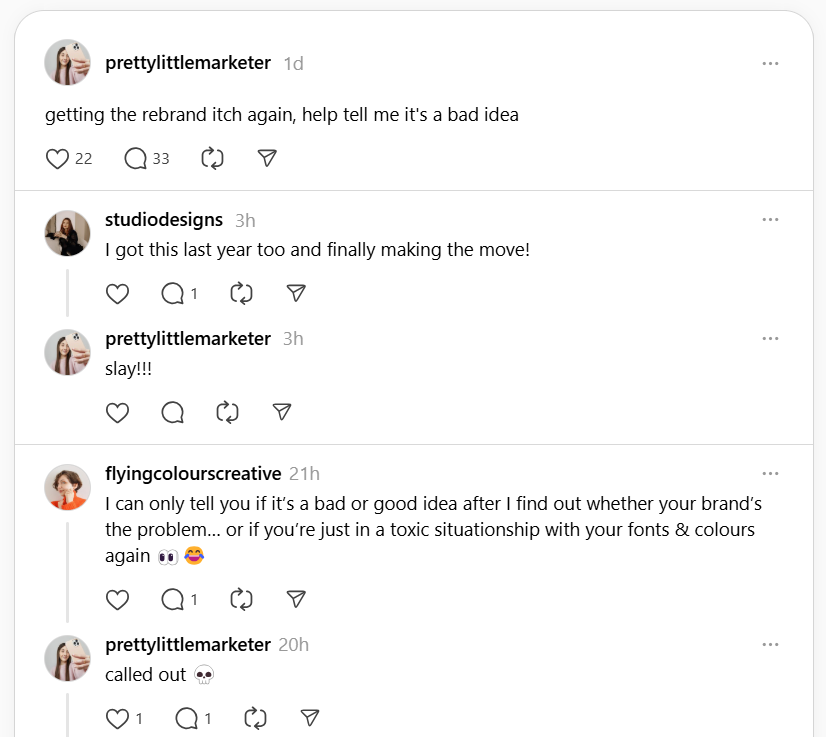Open replies on the main rebrand post

point(135,158)
